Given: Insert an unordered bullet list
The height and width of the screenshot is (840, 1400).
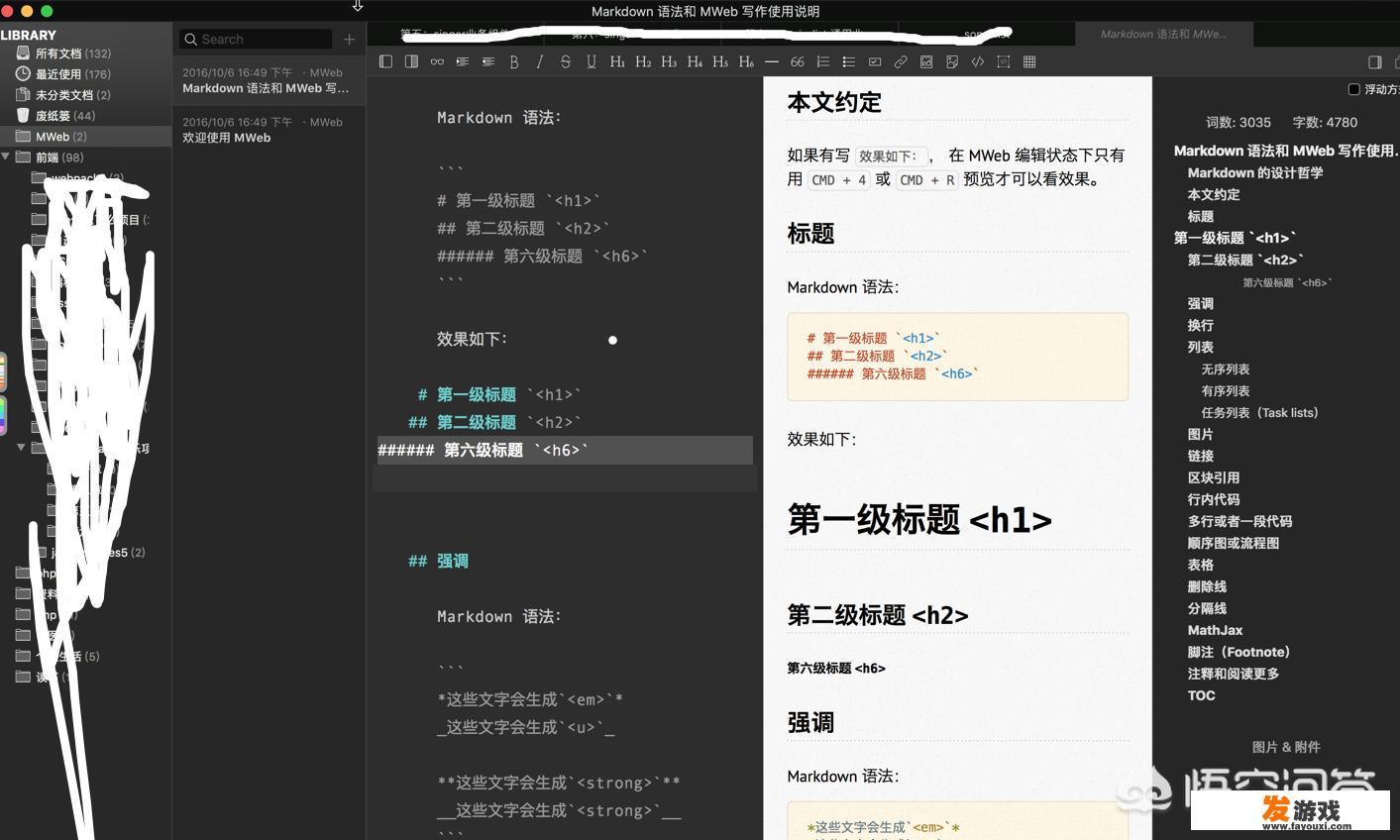Looking at the screenshot, I should coord(849,61).
